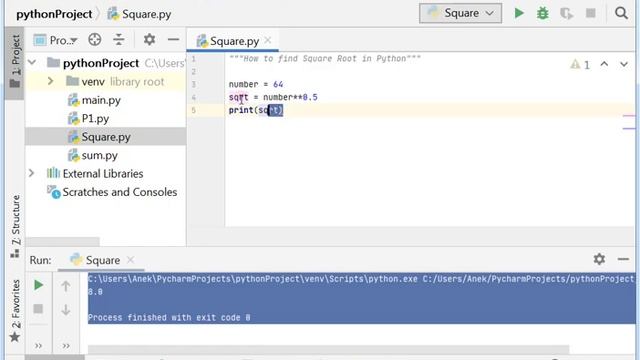The image size is (640, 360).
Task: Click the Run console horizontal scrollbar
Action: [x=329, y=350]
